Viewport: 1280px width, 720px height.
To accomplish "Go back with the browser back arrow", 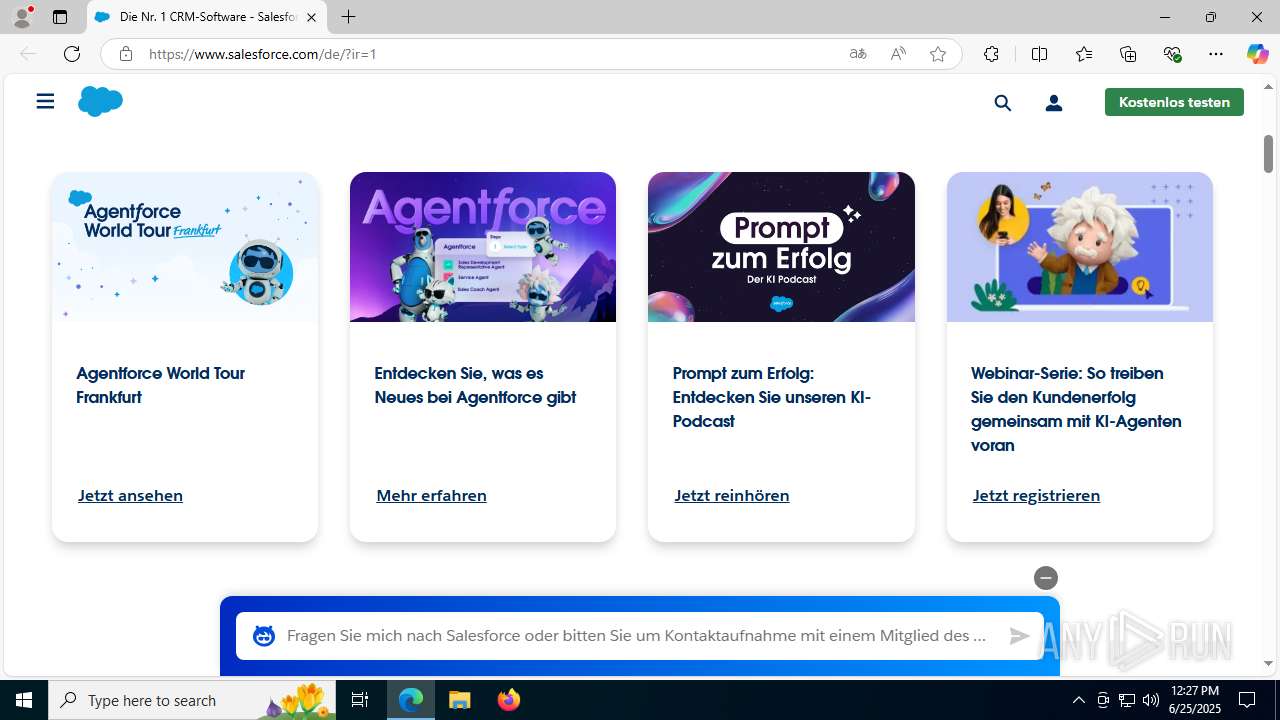I will [x=28, y=54].
